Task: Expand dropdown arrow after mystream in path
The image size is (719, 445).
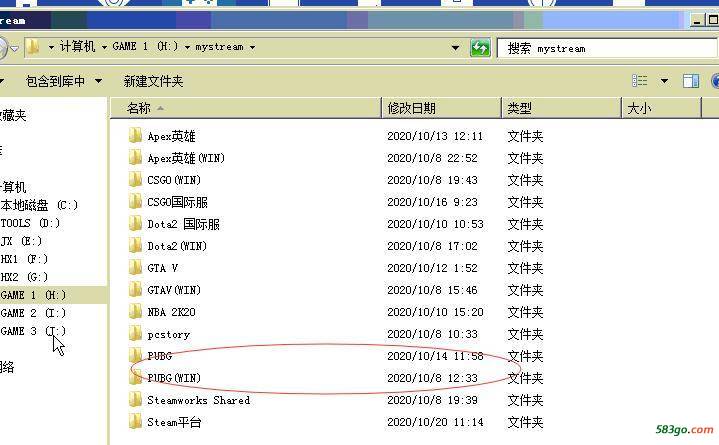Action: click(252, 47)
